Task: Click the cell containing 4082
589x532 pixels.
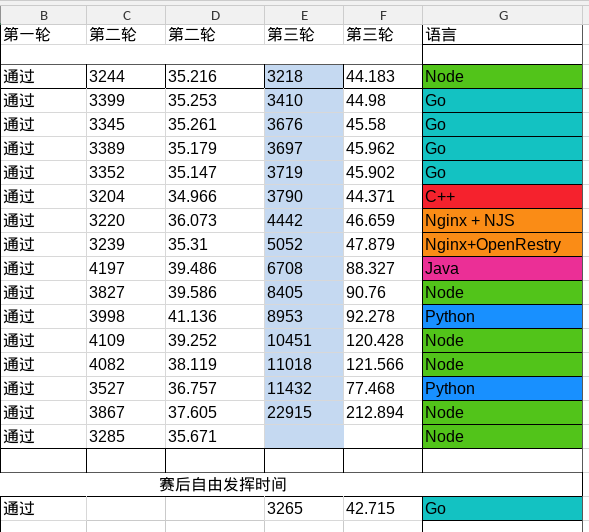Action: [126, 365]
